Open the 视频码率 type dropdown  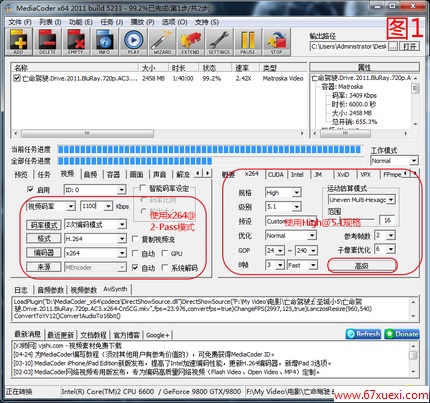(51, 206)
